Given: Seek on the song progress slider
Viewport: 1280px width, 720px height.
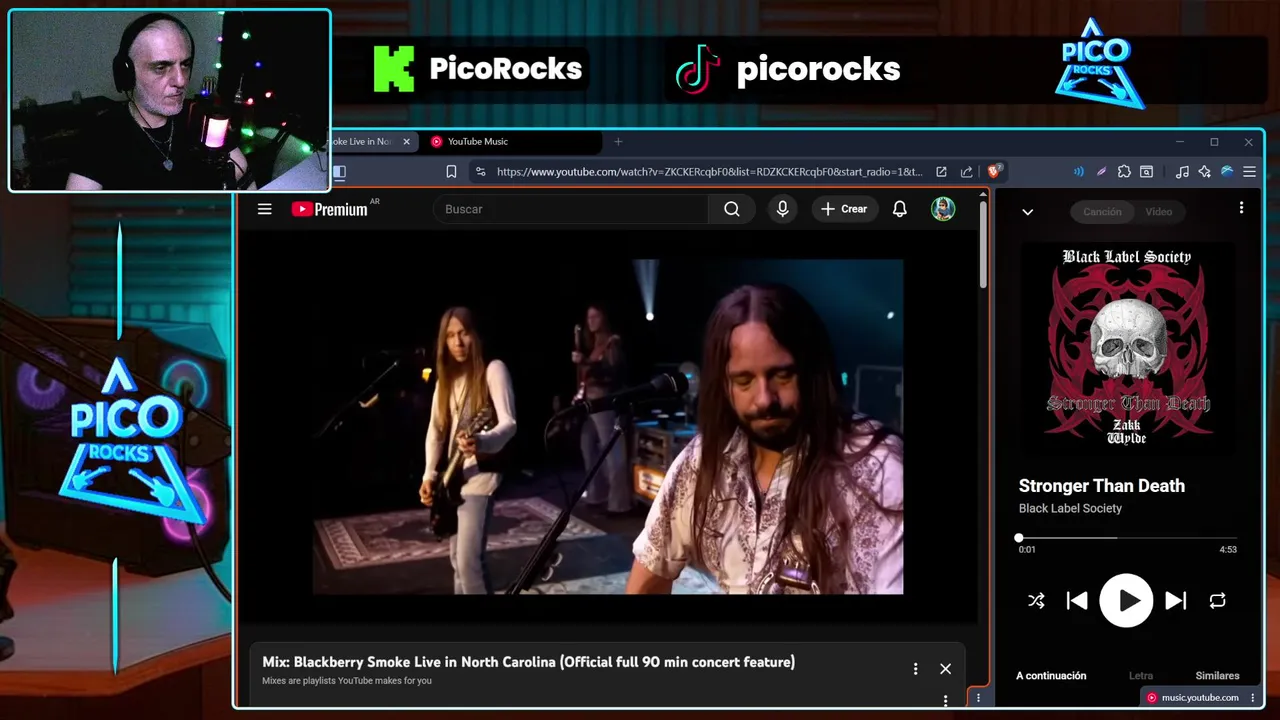Looking at the screenshot, I should pos(1127,538).
